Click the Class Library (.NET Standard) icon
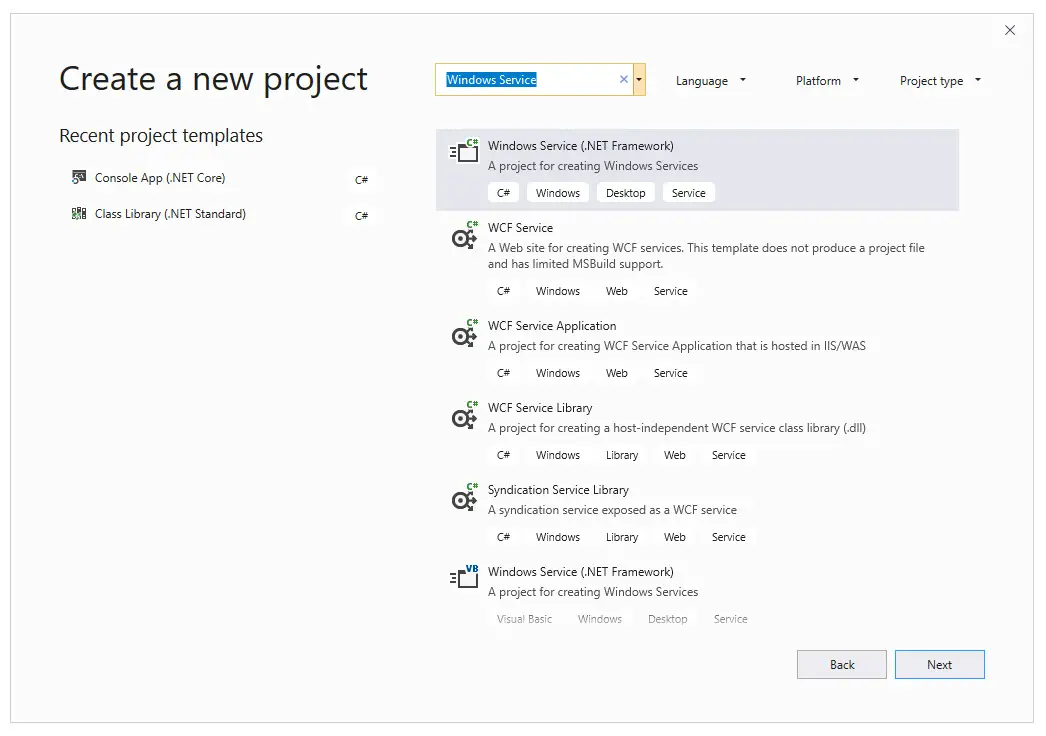 click(x=79, y=214)
